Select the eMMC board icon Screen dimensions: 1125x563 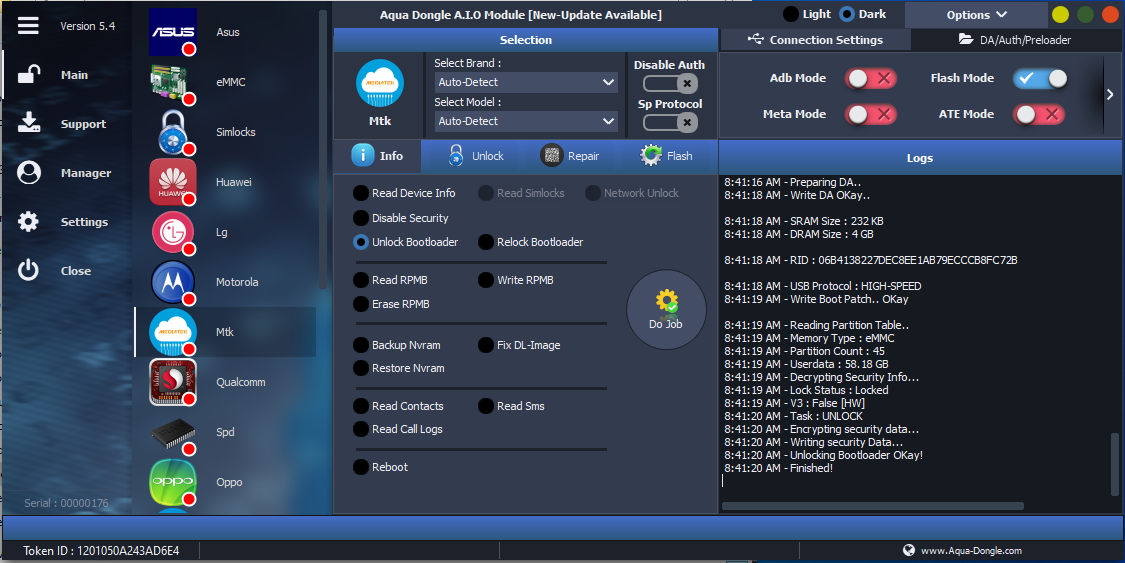pos(173,82)
